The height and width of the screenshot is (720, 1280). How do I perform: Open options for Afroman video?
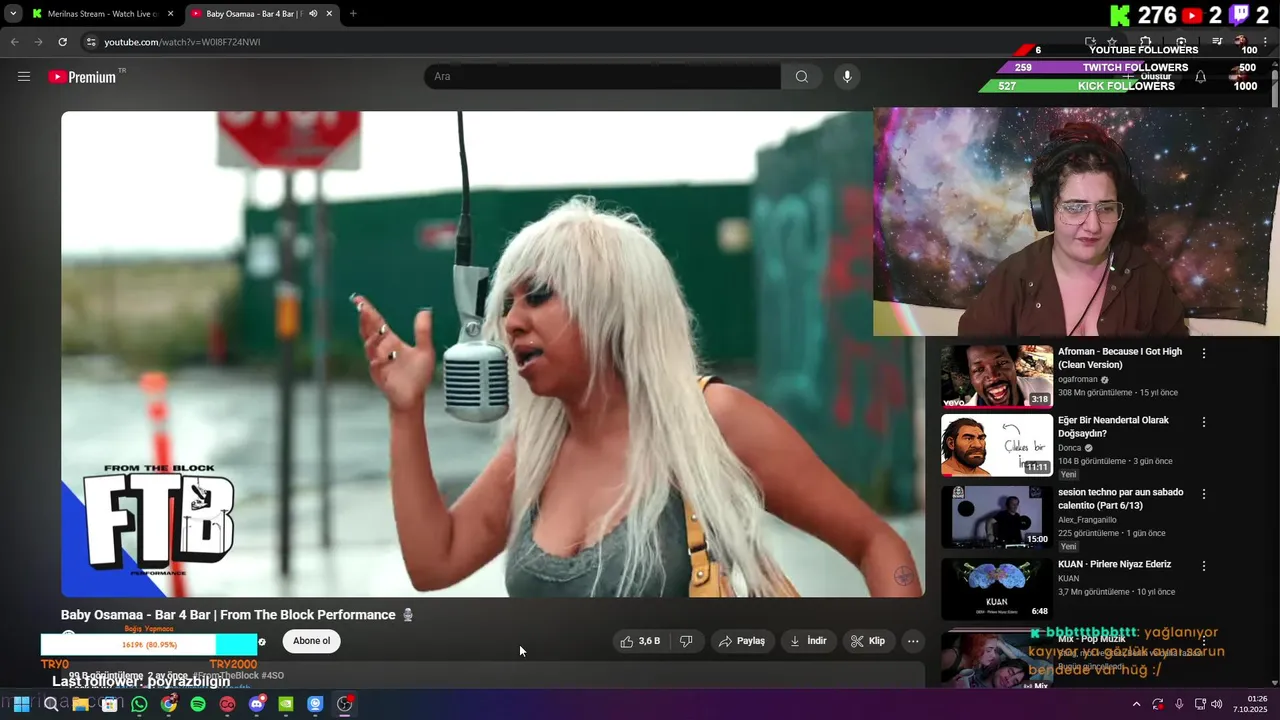point(1204,353)
